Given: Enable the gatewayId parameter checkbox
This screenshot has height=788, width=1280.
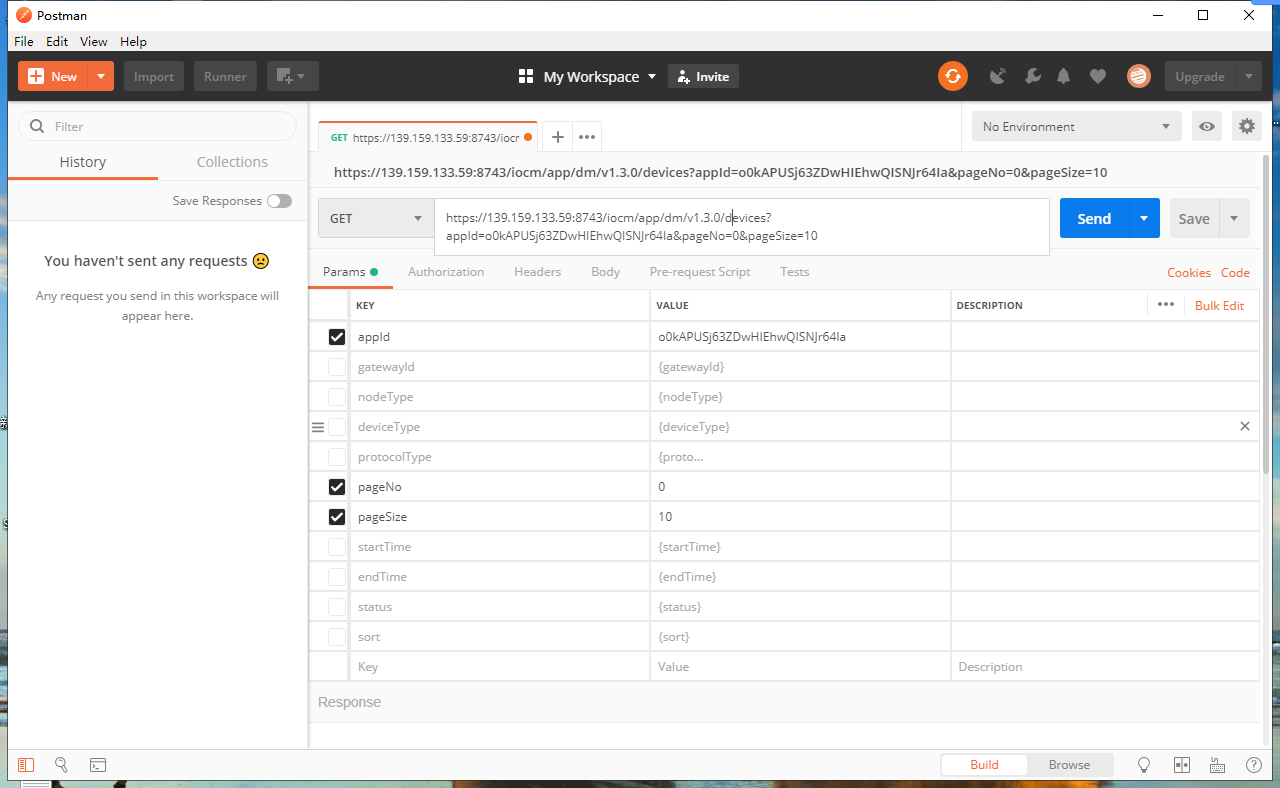Looking at the screenshot, I should (337, 367).
